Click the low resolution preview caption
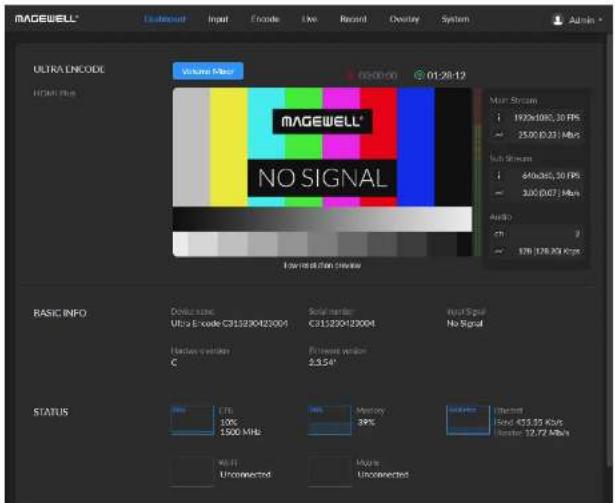Image resolution: width=615 pixels, height=503 pixels. coord(322,266)
